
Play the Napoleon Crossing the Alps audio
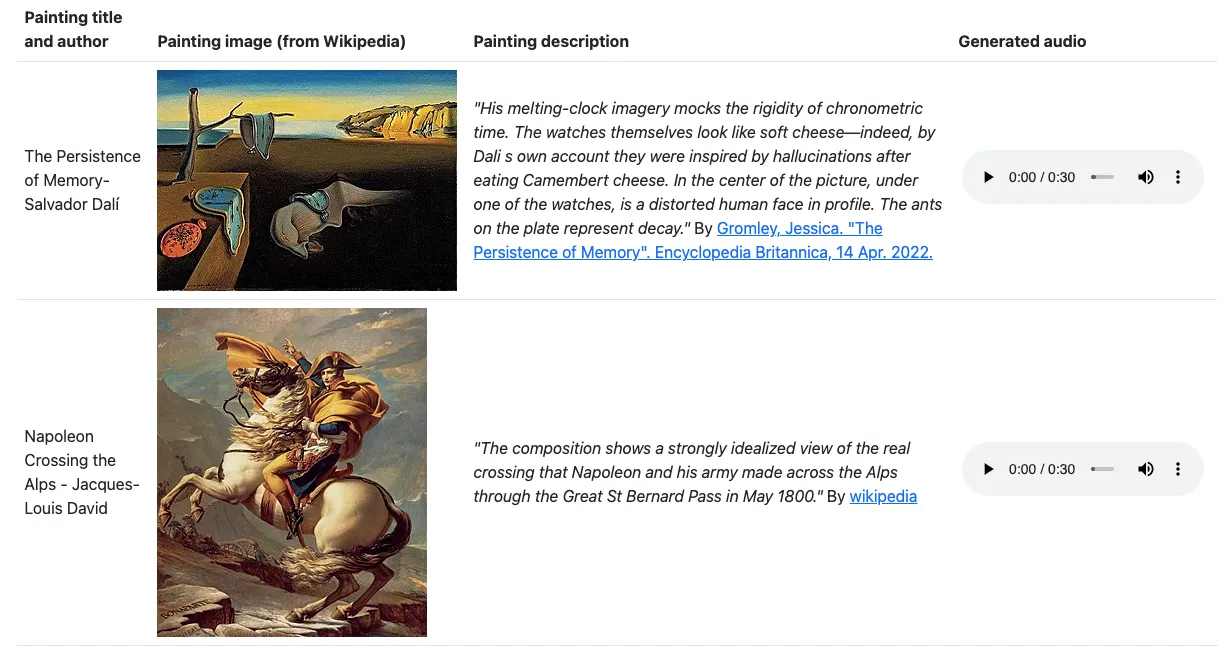989,469
